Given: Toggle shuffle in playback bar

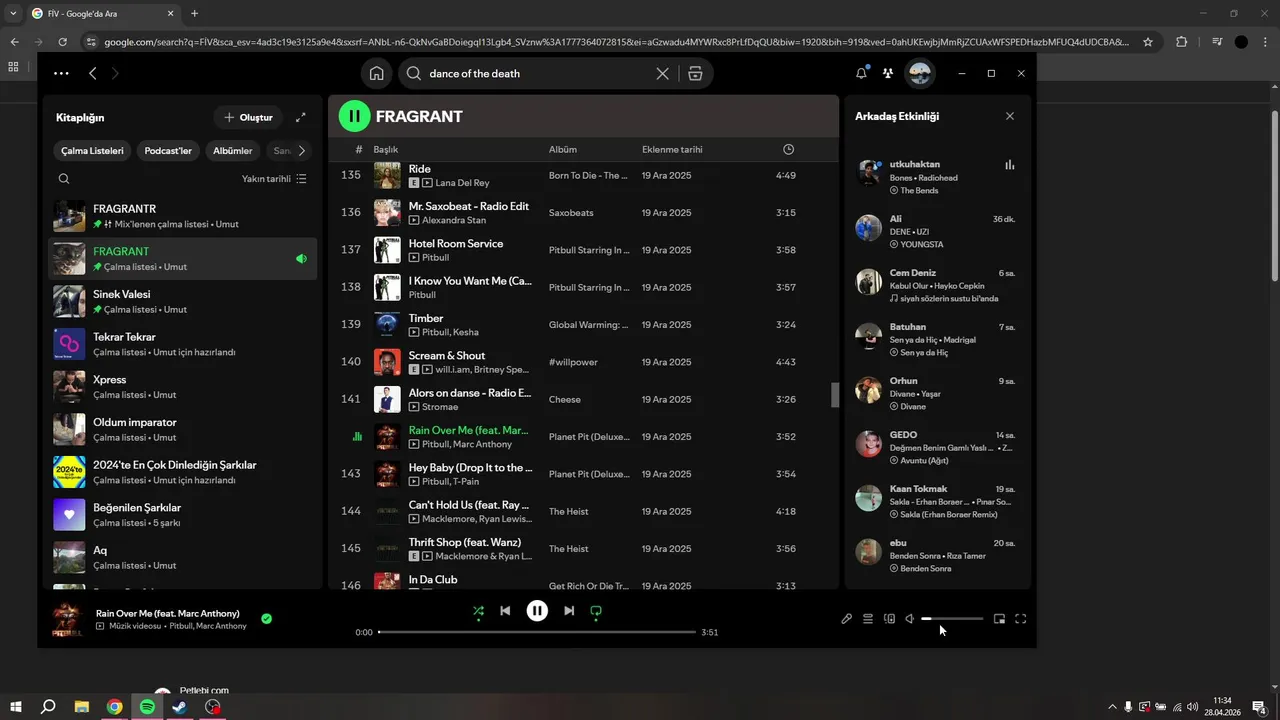Looking at the screenshot, I should click(478, 611).
